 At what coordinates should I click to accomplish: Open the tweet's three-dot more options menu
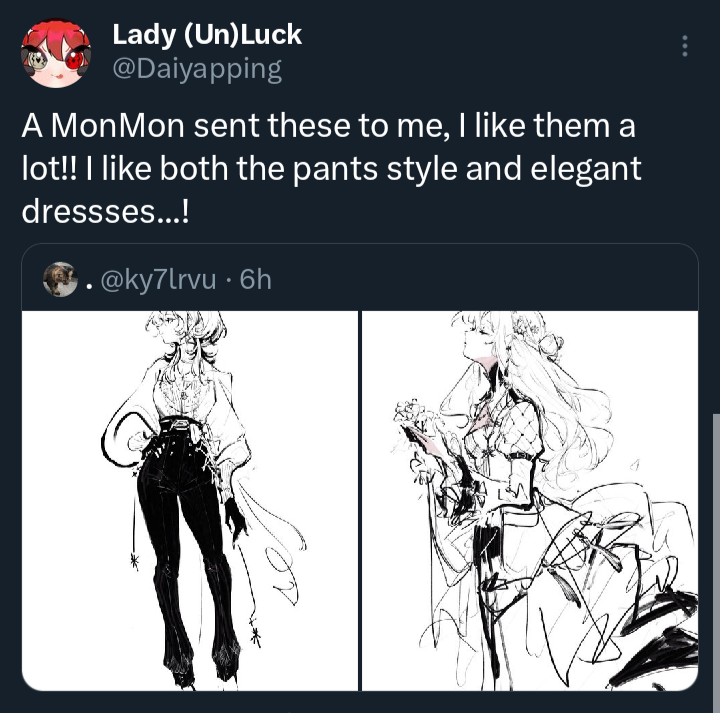coord(685,46)
